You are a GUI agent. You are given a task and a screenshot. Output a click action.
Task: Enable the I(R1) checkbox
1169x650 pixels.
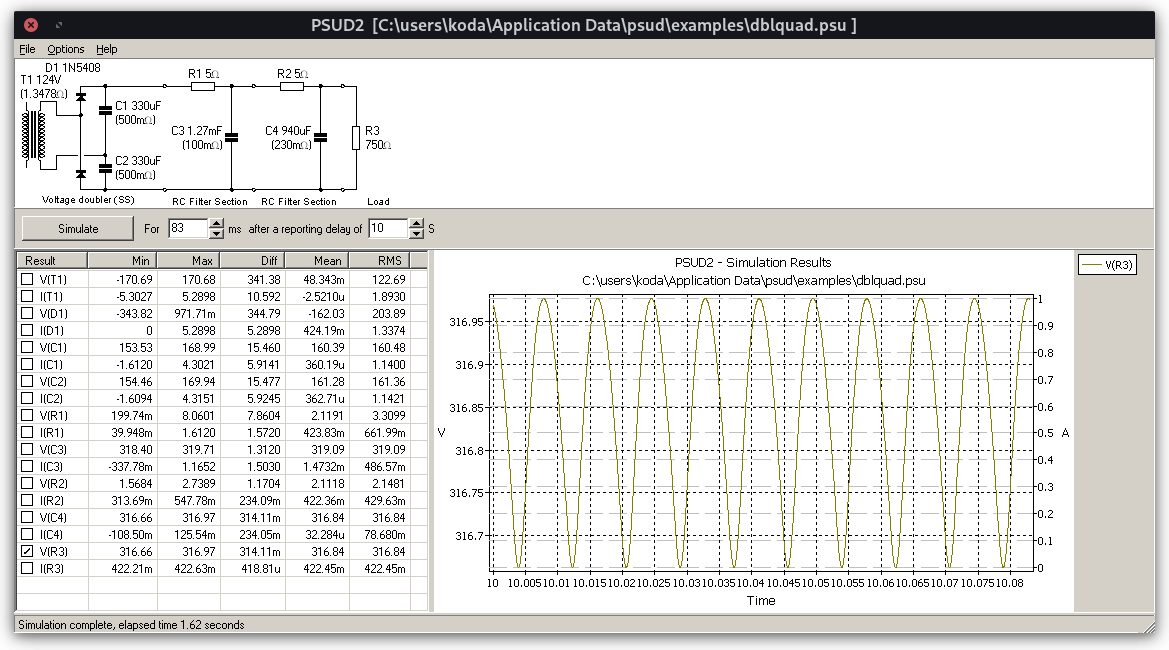point(27,432)
